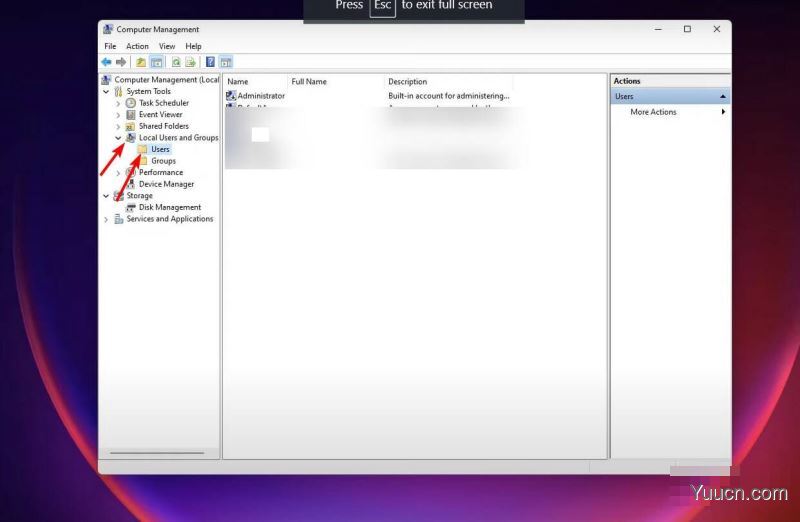Image resolution: width=800 pixels, height=522 pixels.
Task: Select the Disk Management icon
Action: 131,208
